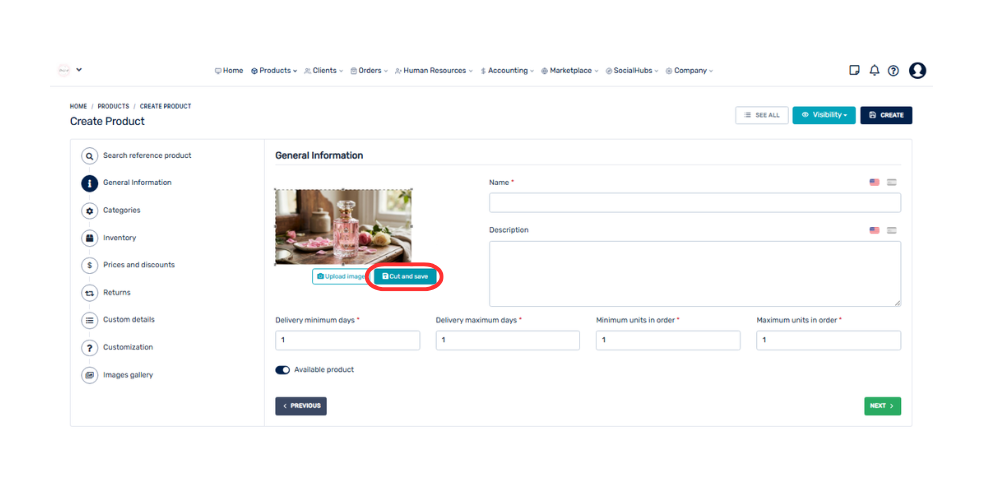
Task: Click the perfume bottle image preview
Action: point(343,226)
